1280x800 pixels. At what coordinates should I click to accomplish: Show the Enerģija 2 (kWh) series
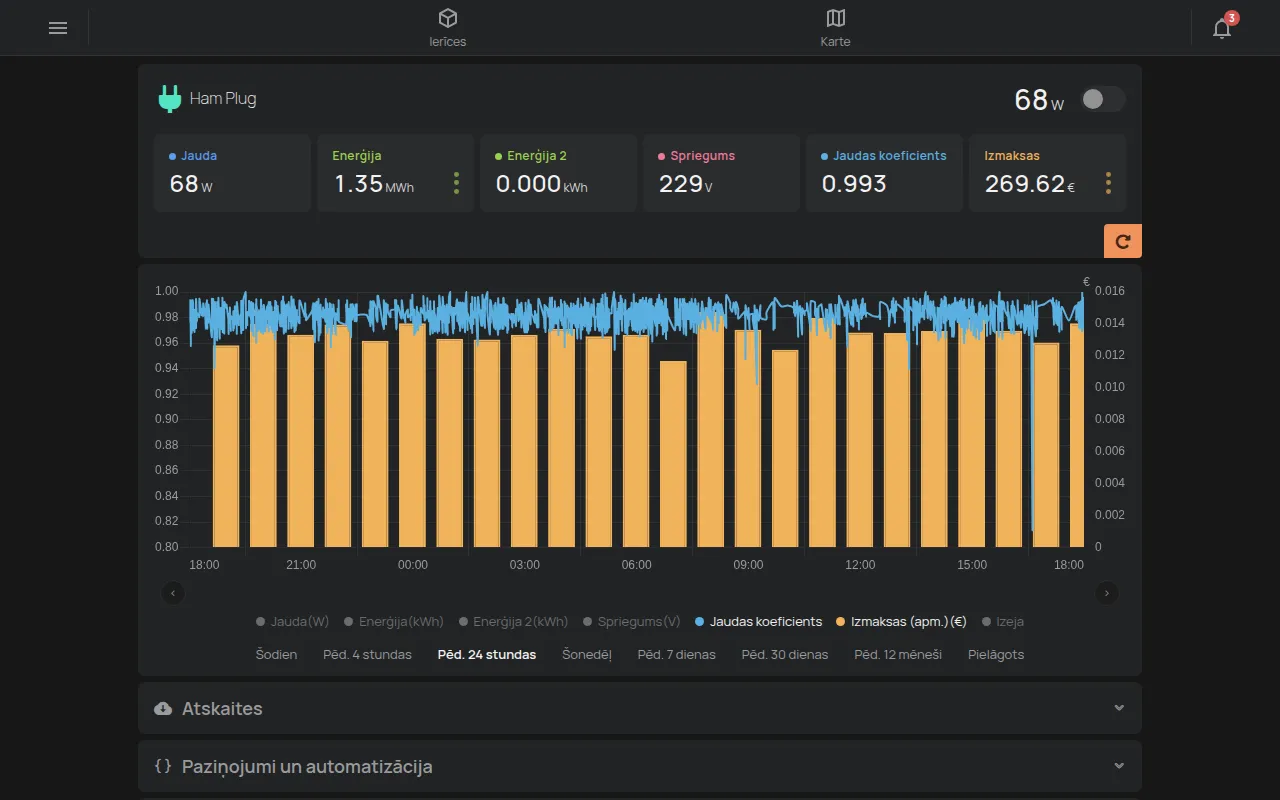[x=513, y=622]
